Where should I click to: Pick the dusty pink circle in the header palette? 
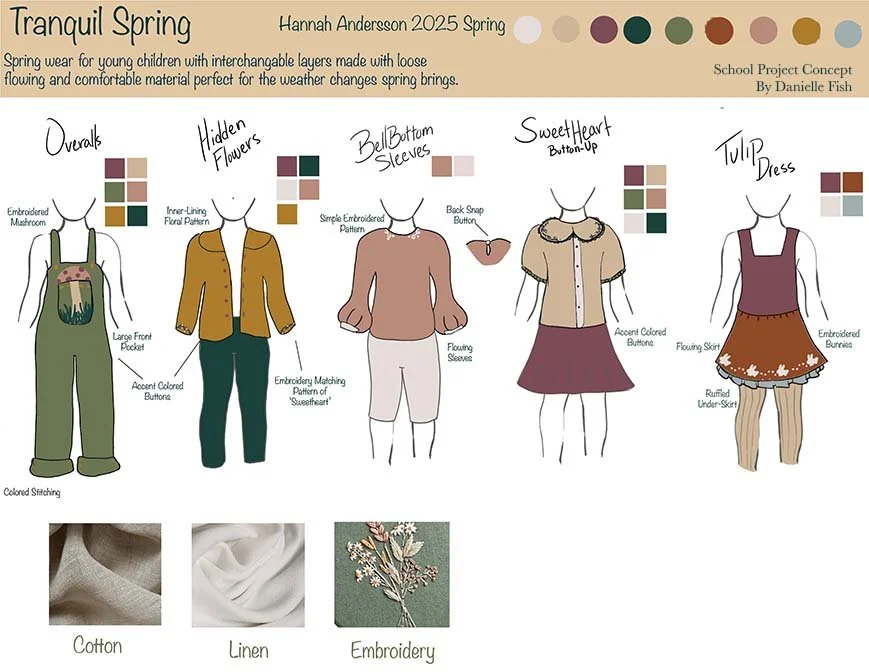[763, 30]
